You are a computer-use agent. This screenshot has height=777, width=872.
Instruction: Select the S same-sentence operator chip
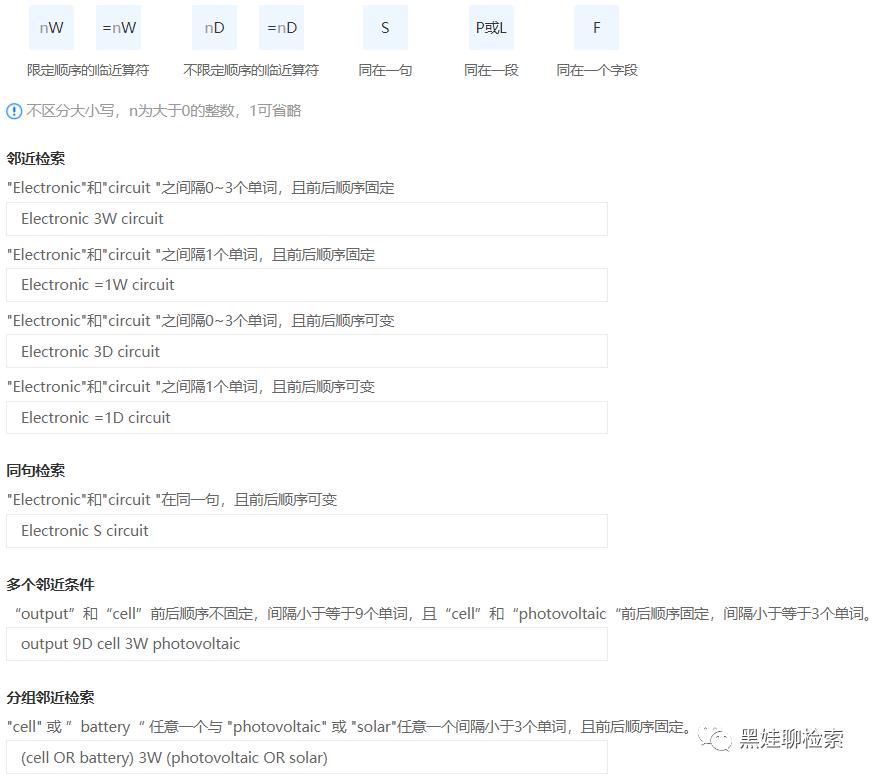tap(385, 27)
